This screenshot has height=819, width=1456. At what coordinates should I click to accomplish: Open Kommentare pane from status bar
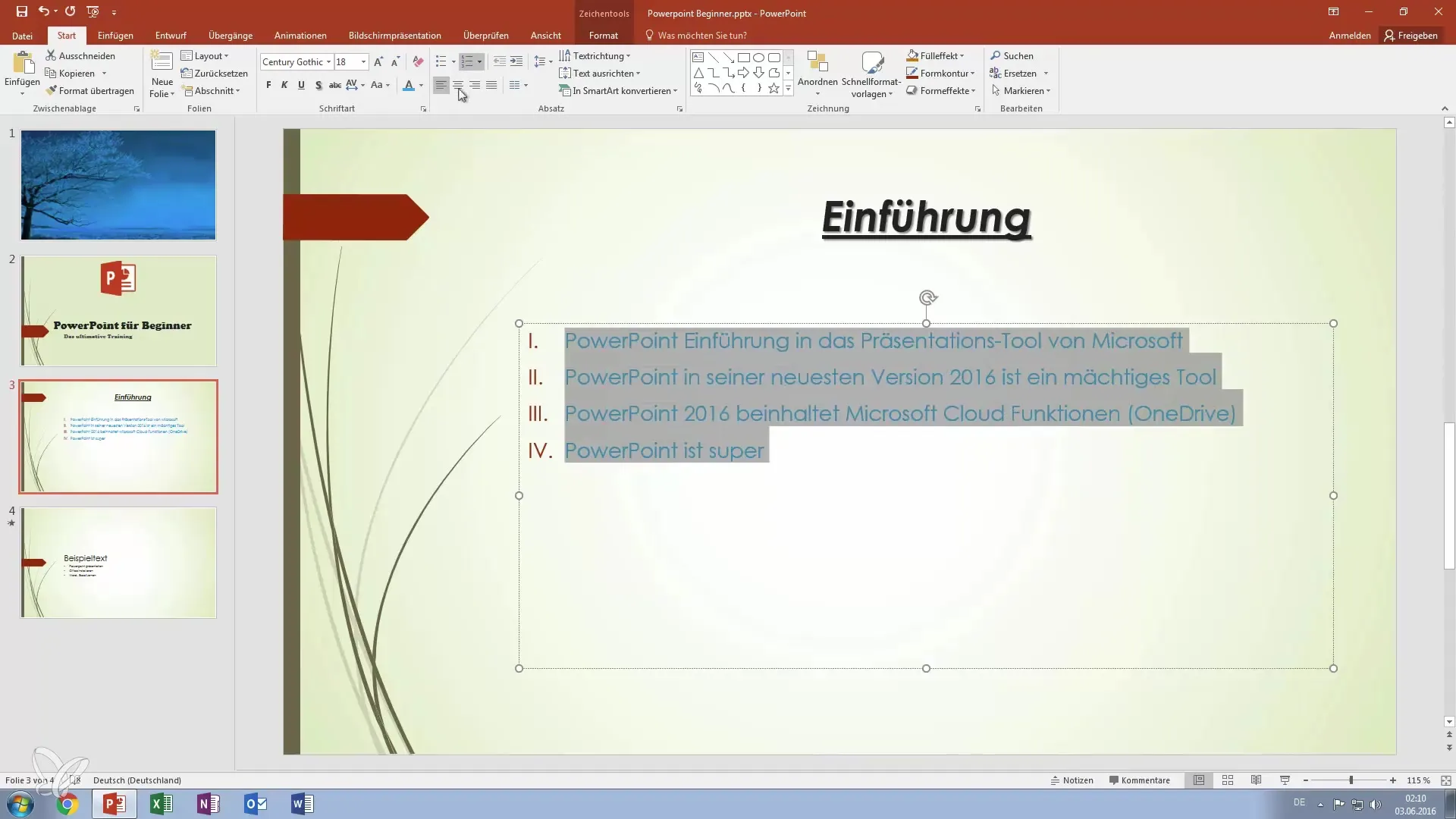[1139, 780]
